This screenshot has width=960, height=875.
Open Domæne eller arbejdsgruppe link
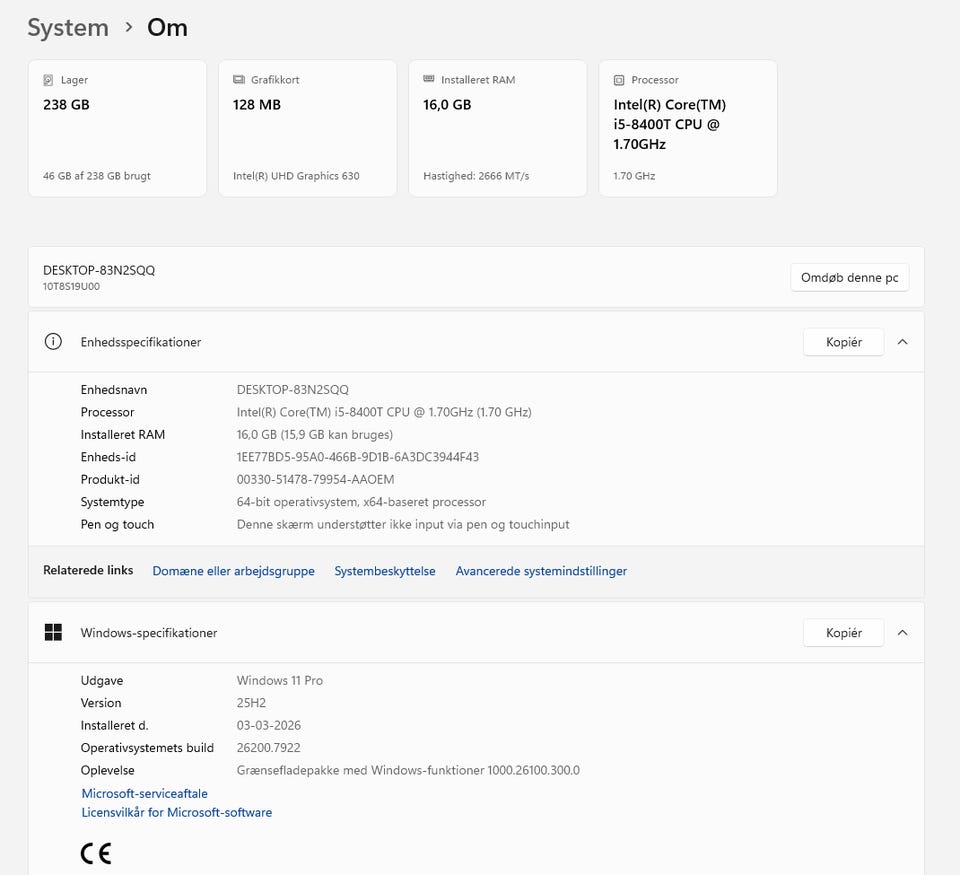pos(233,571)
